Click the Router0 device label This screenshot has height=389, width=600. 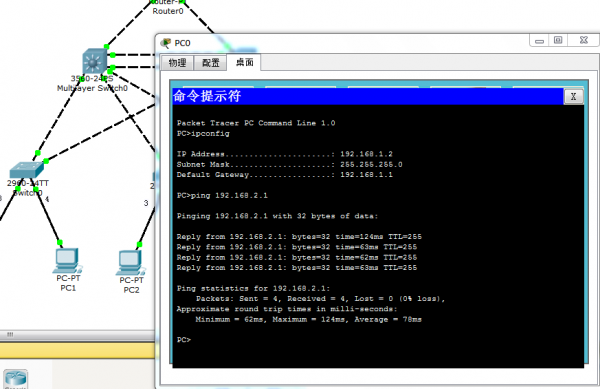coord(168,11)
